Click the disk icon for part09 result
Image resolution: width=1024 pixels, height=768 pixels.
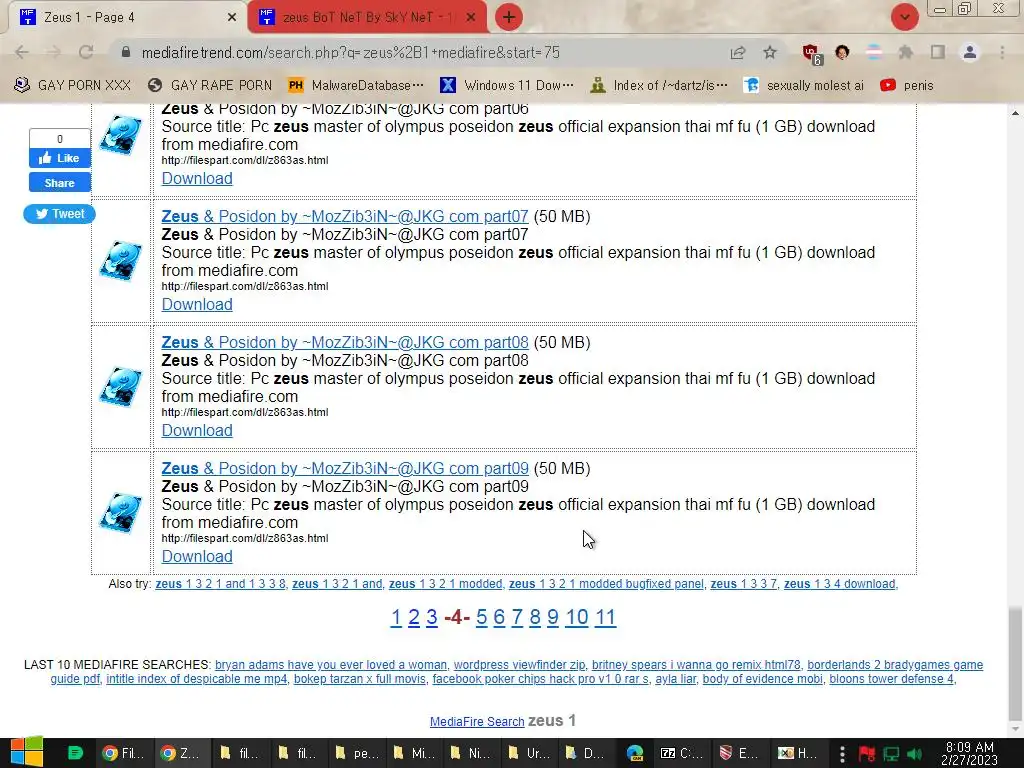tap(121, 513)
